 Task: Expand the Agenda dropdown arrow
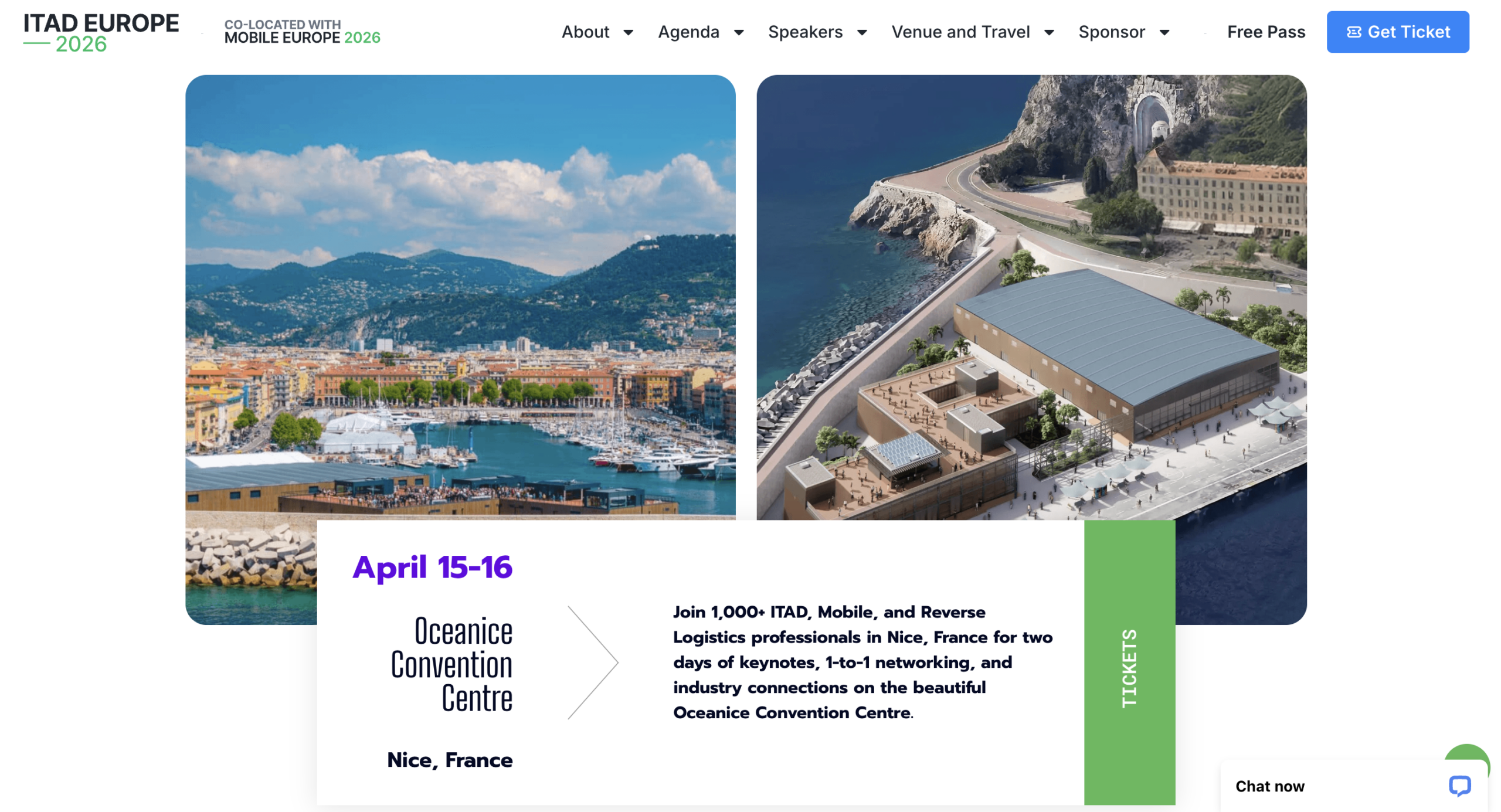tap(739, 33)
